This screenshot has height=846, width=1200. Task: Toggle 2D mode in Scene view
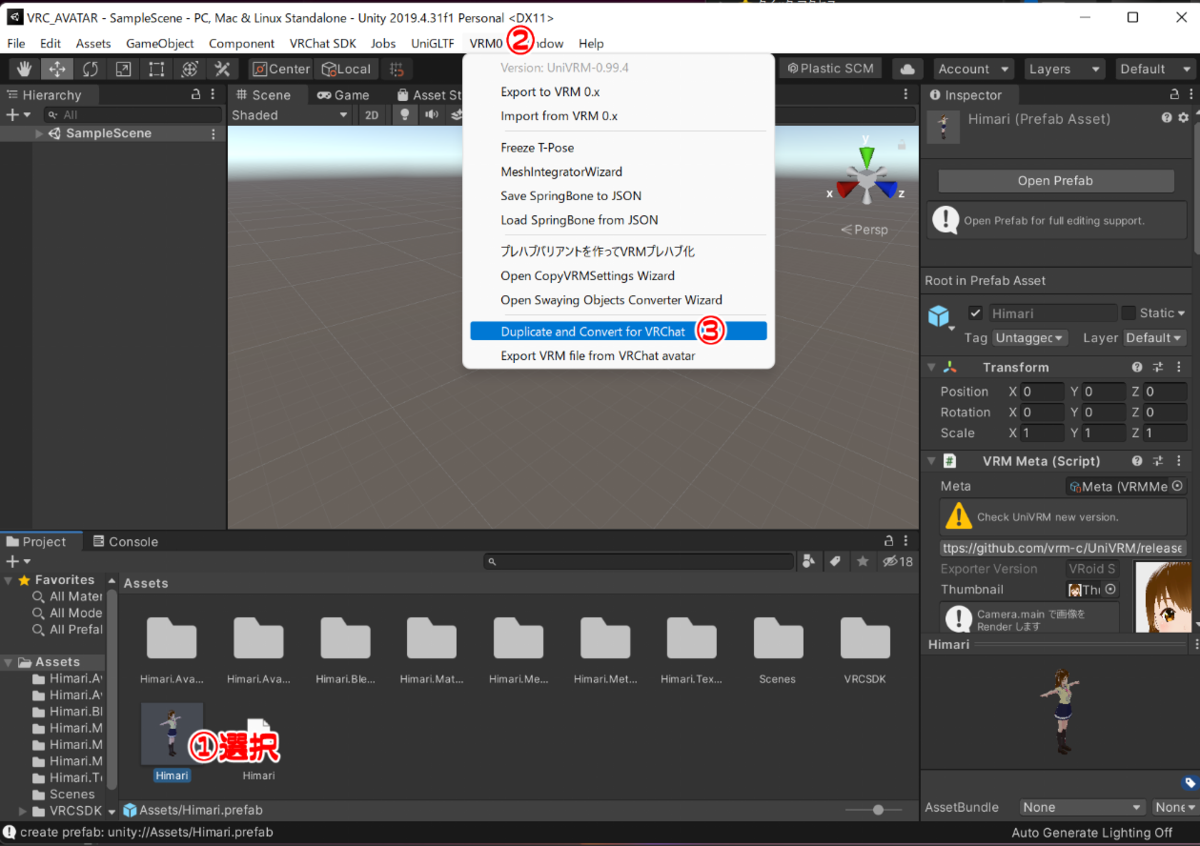372,115
